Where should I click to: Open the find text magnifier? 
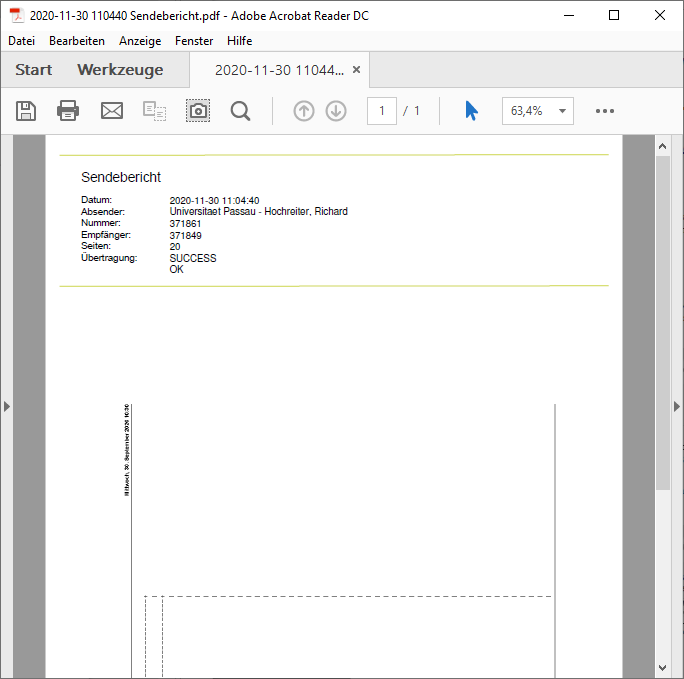click(x=240, y=111)
